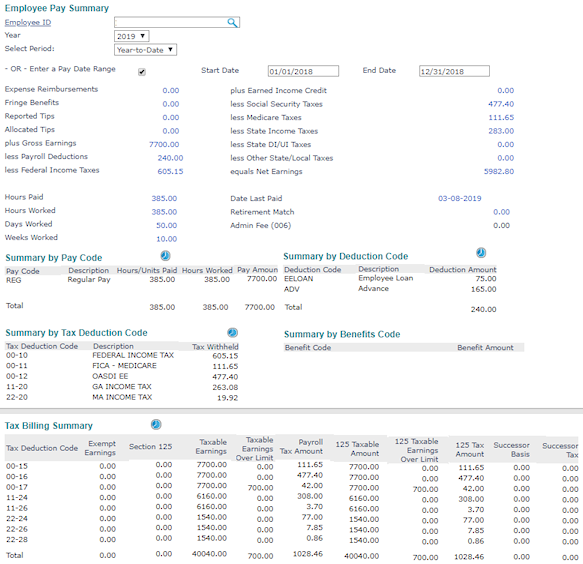Select the MA INCOME TAX row
583x564 pixels.
point(122,397)
